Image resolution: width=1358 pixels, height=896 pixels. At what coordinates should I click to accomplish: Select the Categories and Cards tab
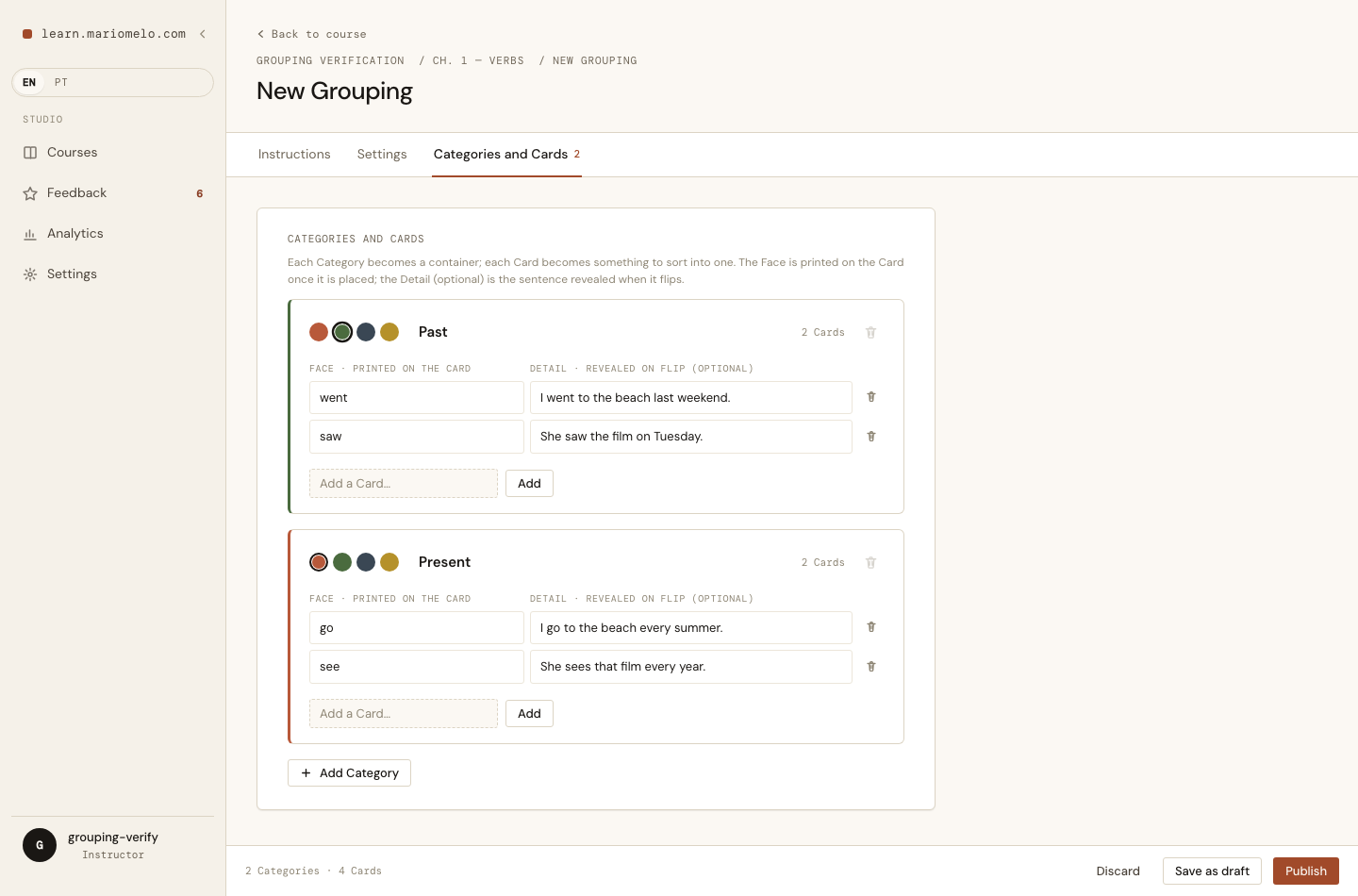coord(507,155)
